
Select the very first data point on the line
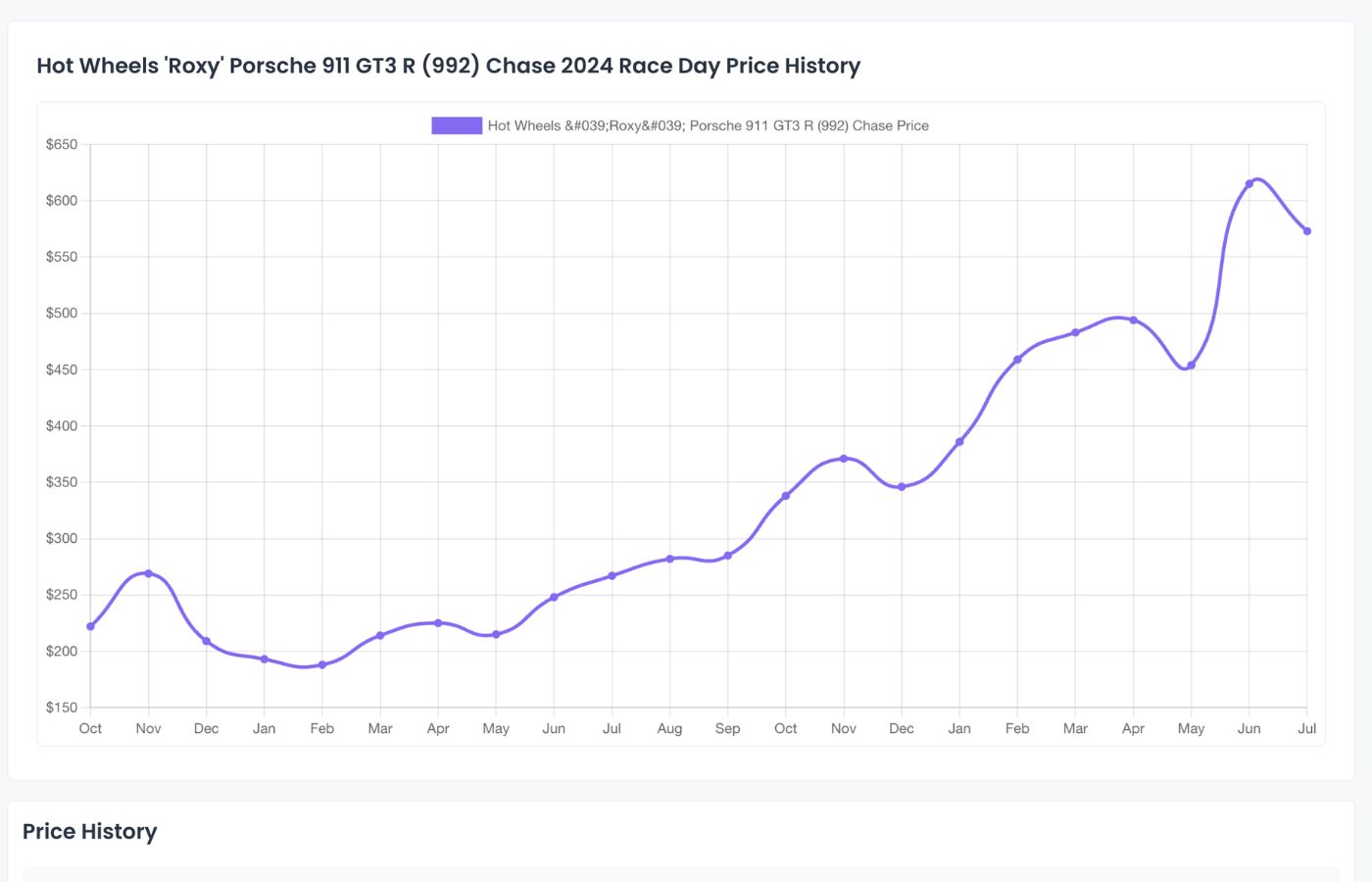click(x=91, y=626)
